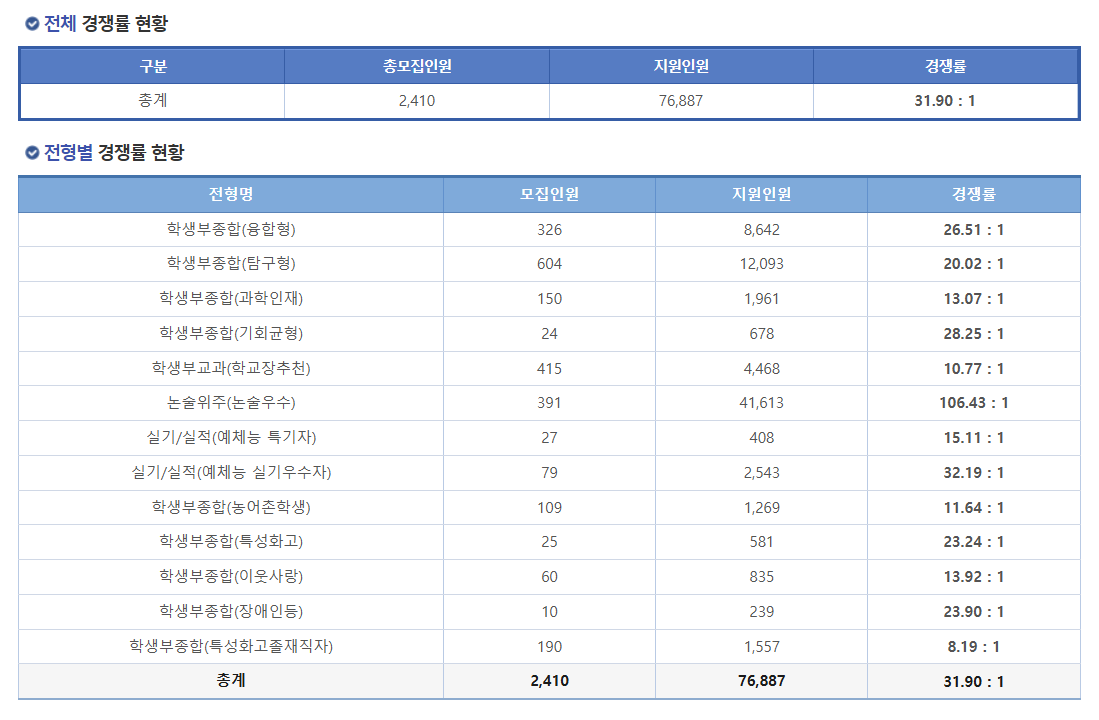Click the 190 recruitment quota value

(550, 647)
